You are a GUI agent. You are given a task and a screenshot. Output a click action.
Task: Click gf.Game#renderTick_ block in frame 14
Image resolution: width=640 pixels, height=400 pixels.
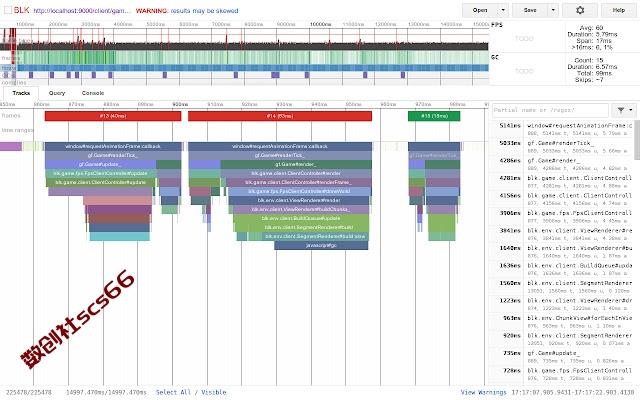pos(280,156)
